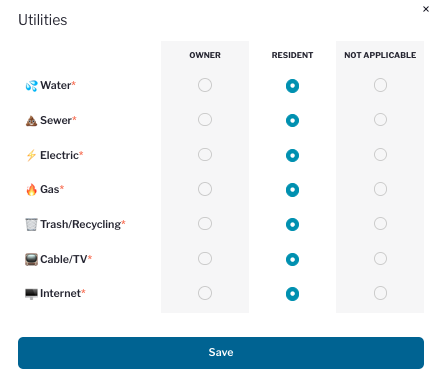Close the Utilities dialog
This screenshot has width=431, height=384.
tap(426, 9)
